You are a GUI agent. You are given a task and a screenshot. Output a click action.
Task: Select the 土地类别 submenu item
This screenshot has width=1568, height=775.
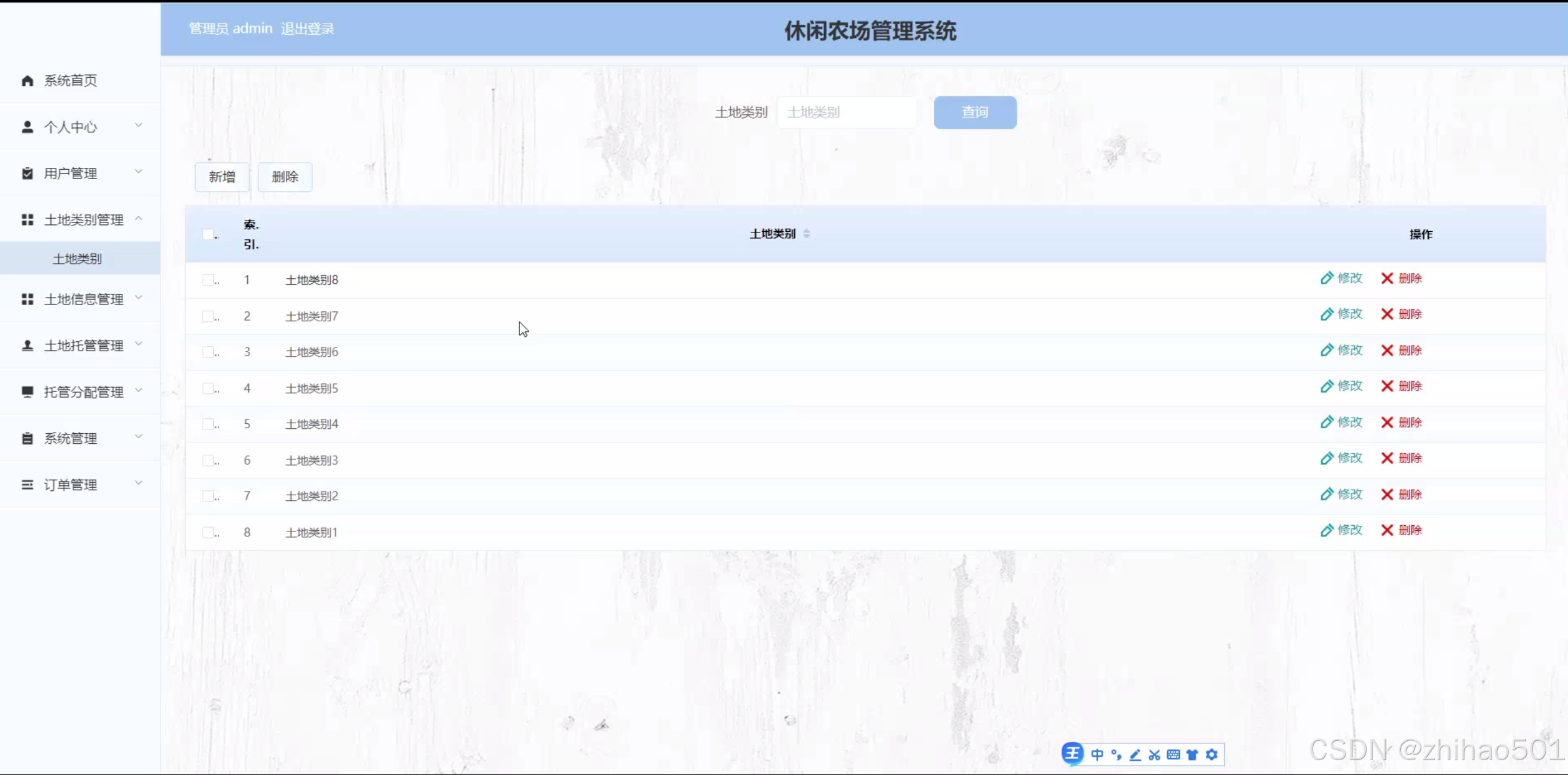point(77,259)
